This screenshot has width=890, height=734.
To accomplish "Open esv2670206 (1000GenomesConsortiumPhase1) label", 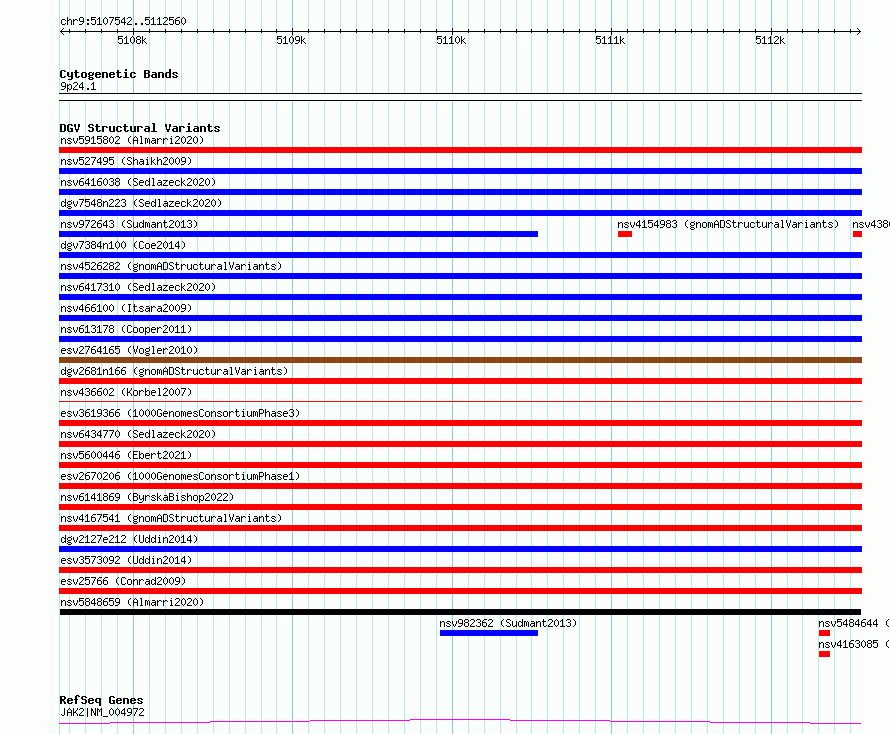I will tap(180, 476).
